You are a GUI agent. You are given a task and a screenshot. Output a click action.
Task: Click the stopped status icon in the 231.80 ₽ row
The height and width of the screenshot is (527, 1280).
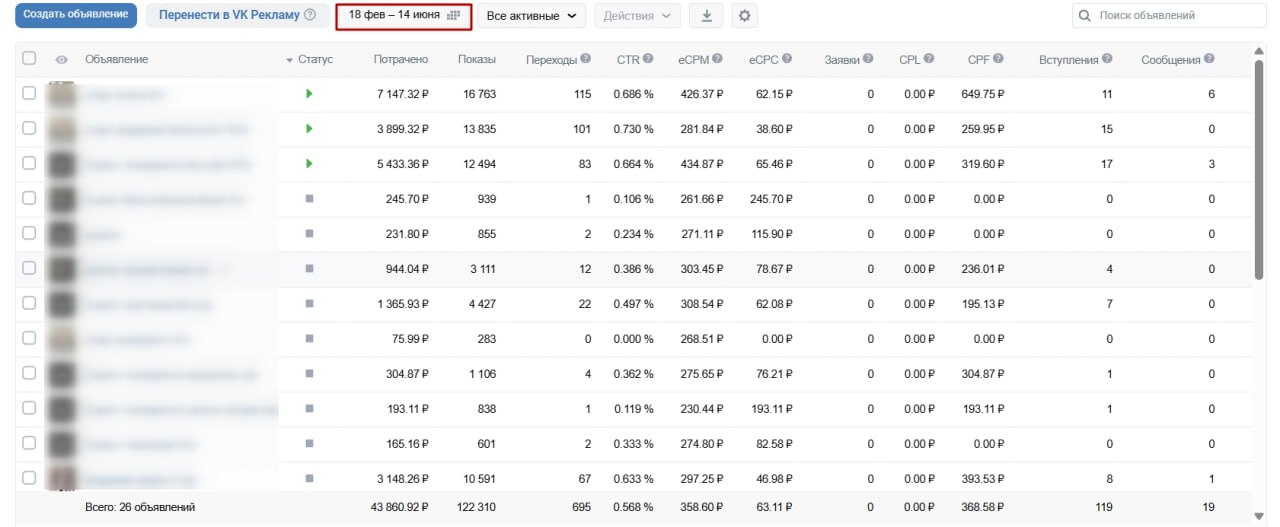point(309,233)
